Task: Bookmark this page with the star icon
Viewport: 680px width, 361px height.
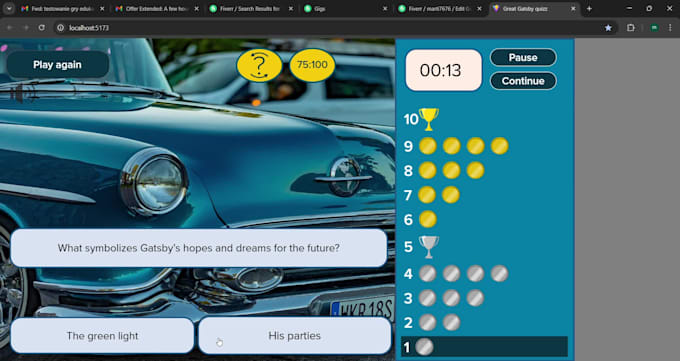Action: 608,28
